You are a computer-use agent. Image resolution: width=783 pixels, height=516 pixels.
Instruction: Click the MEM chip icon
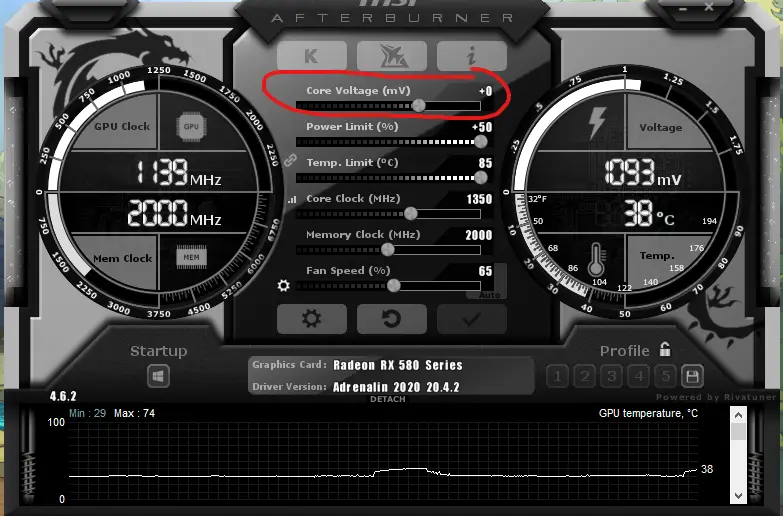click(x=191, y=257)
